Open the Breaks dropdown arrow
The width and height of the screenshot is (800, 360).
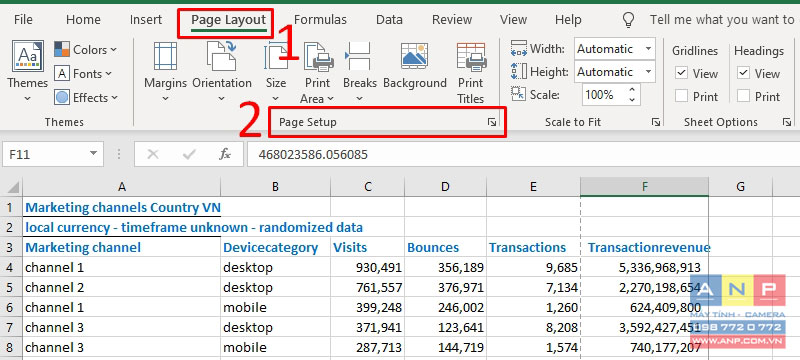click(x=359, y=98)
